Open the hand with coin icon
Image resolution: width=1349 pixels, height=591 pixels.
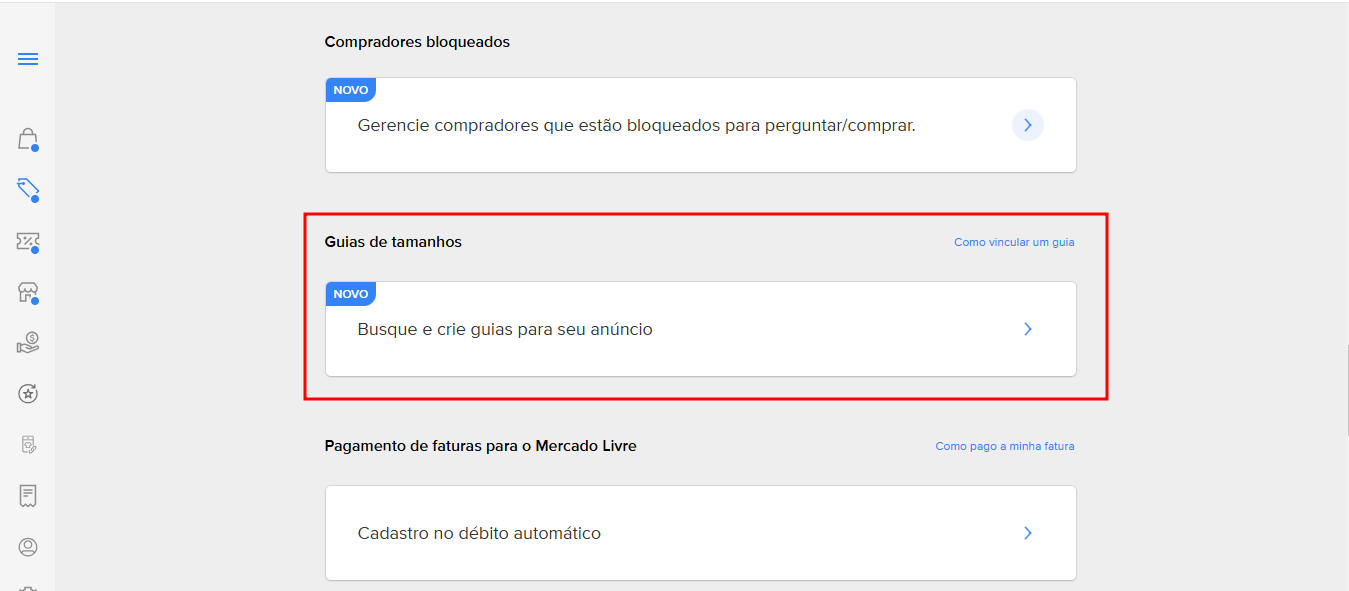pos(28,343)
